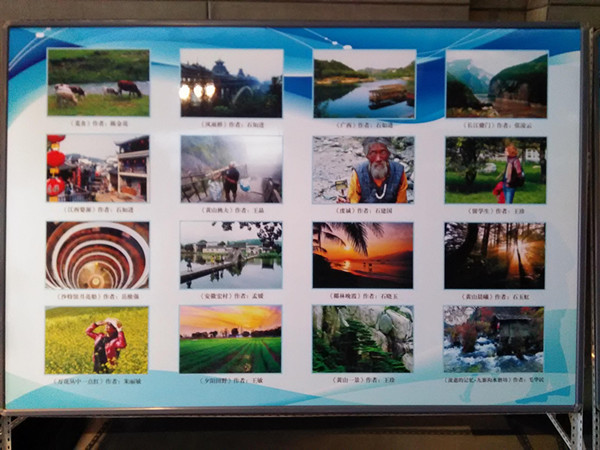
Task: Select the night-lit covered bridge photo
Action: (x=231, y=83)
